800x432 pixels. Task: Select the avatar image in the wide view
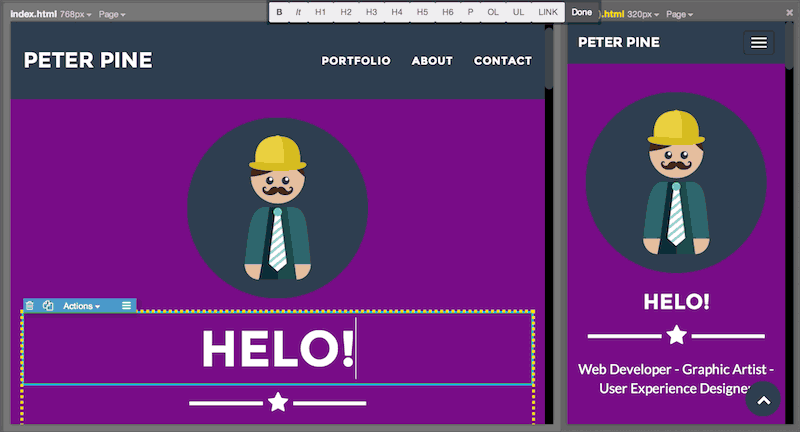point(278,208)
